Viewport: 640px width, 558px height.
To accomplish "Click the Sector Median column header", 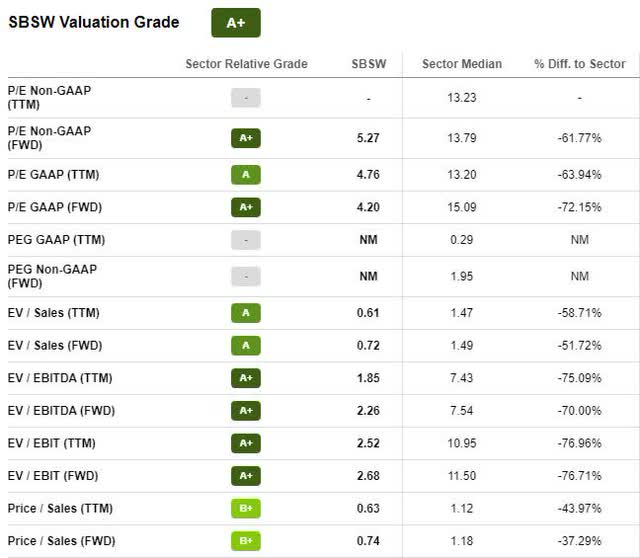I will 462,64.
